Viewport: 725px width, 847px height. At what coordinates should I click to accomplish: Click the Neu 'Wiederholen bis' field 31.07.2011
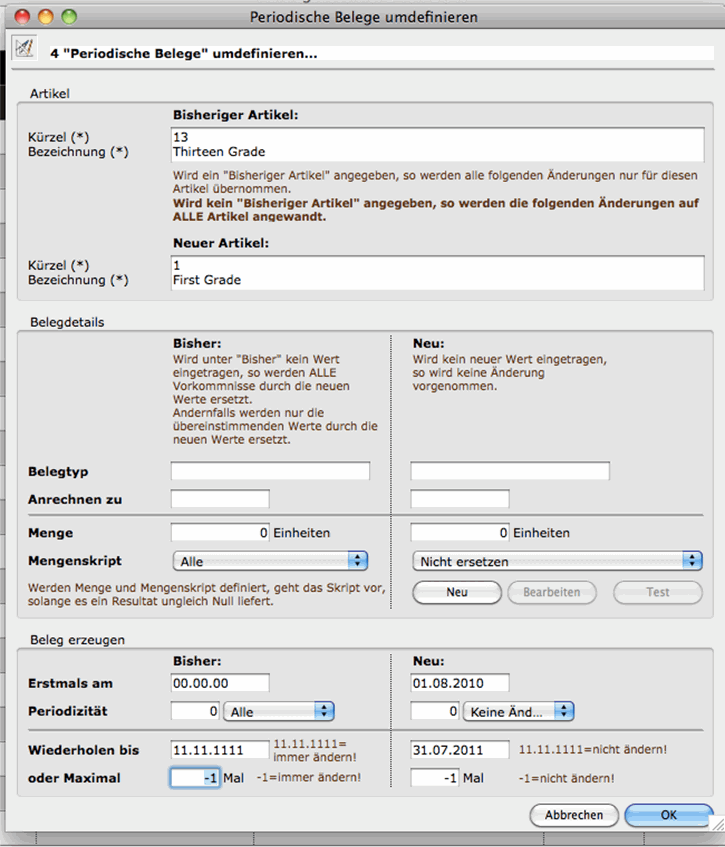(460, 750)
